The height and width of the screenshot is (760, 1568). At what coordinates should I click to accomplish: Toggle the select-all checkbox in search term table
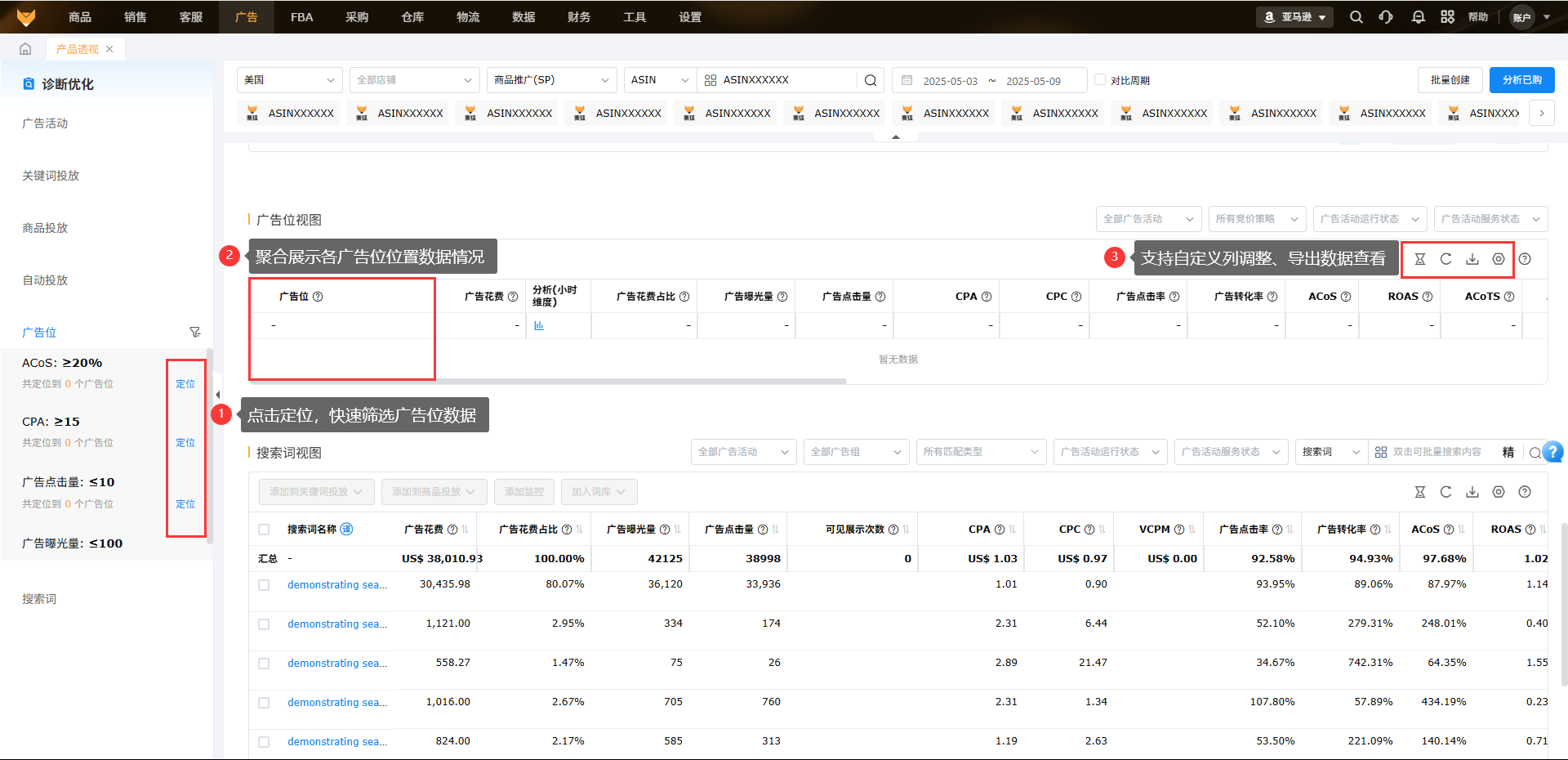pos(264,530)
